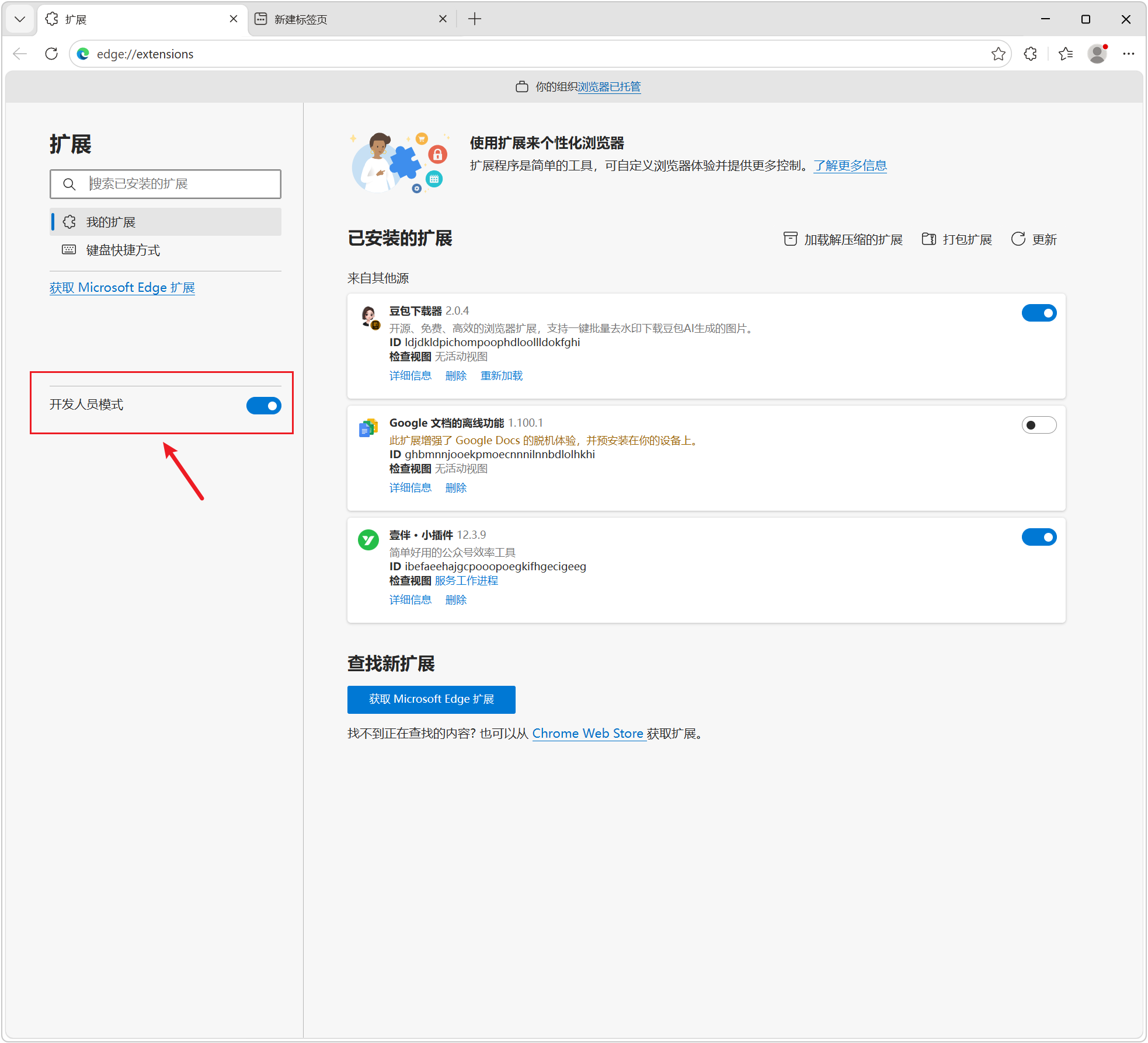Image resolution: width=1148 pixels, height=1043 pixels.
Task: Open sidebar 获取 Microsoft Edge 扩展 link
Action: 122,288
